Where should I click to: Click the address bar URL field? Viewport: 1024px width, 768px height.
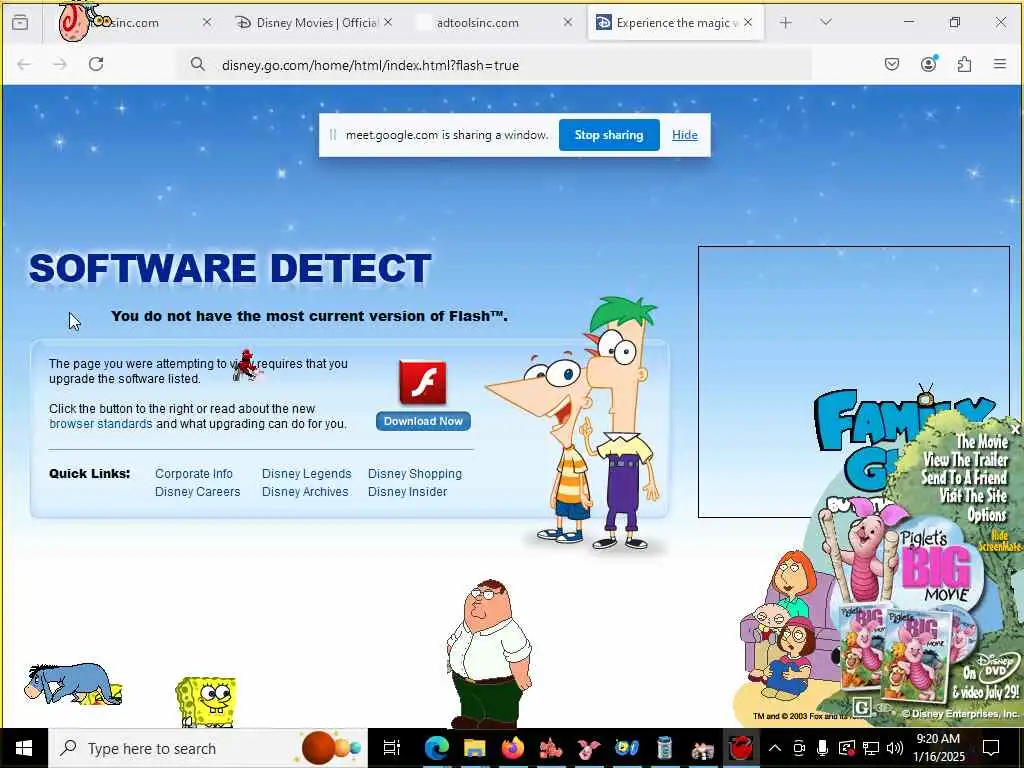coord(494,65)
